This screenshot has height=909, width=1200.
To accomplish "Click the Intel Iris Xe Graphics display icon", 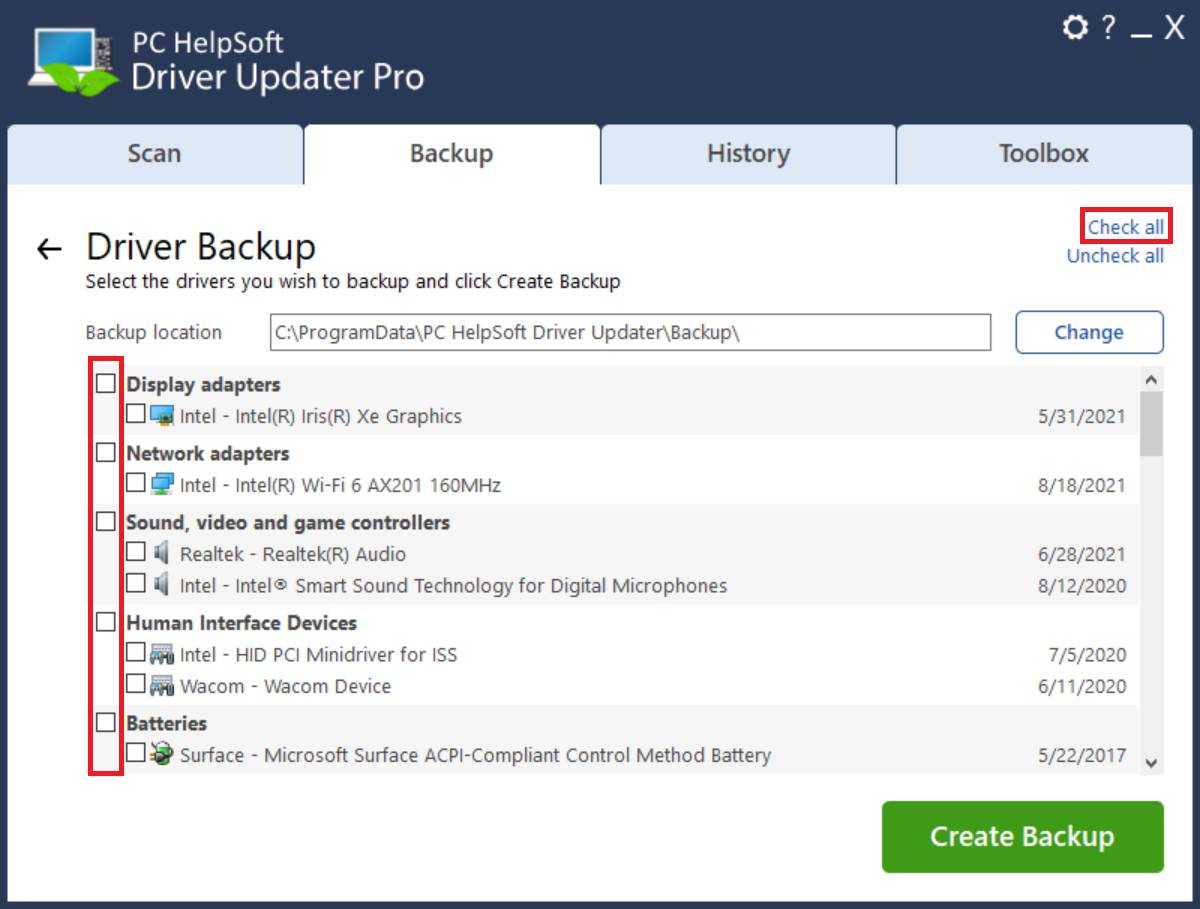I will pyautogui.click(x=162, y=415).
